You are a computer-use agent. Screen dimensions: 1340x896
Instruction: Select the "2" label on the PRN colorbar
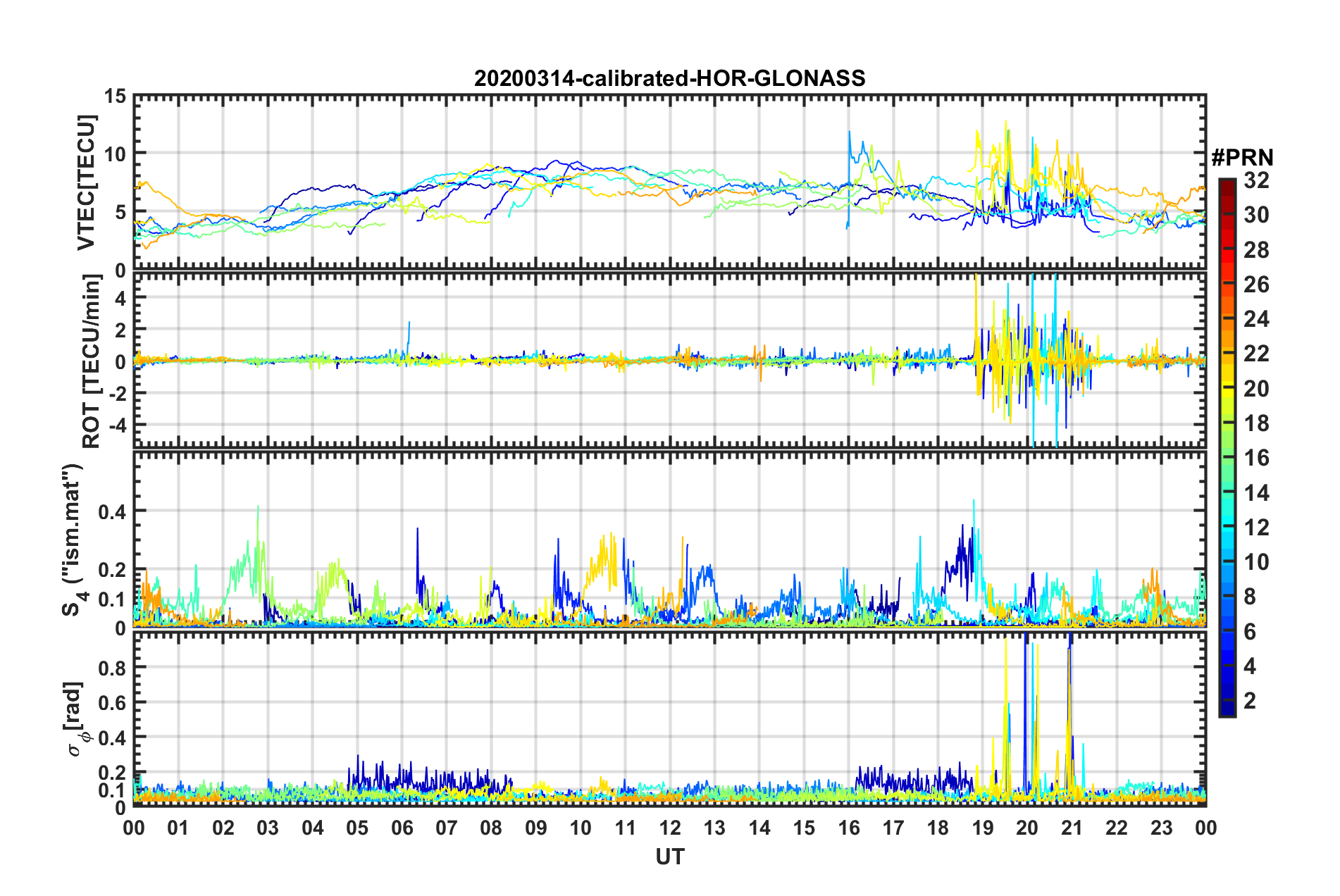click(1251, 701)
